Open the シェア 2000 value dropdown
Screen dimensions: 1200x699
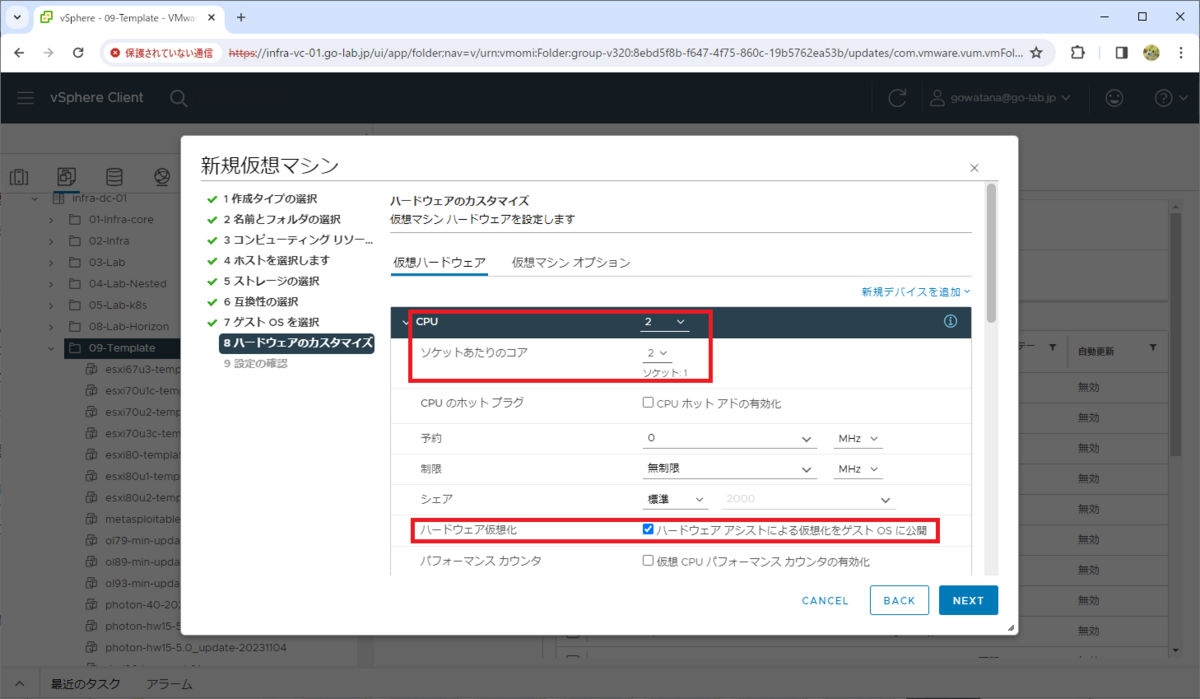tap(809, 499)
